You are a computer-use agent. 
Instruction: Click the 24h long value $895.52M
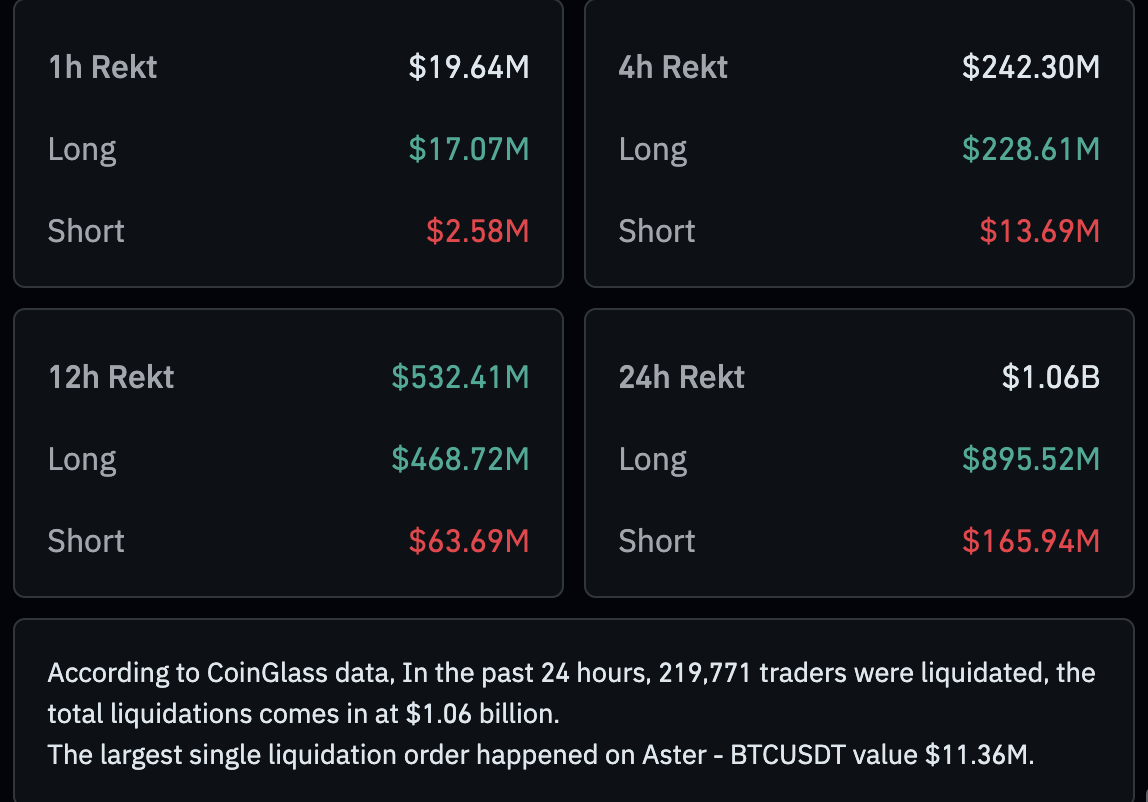point(1030,459)
